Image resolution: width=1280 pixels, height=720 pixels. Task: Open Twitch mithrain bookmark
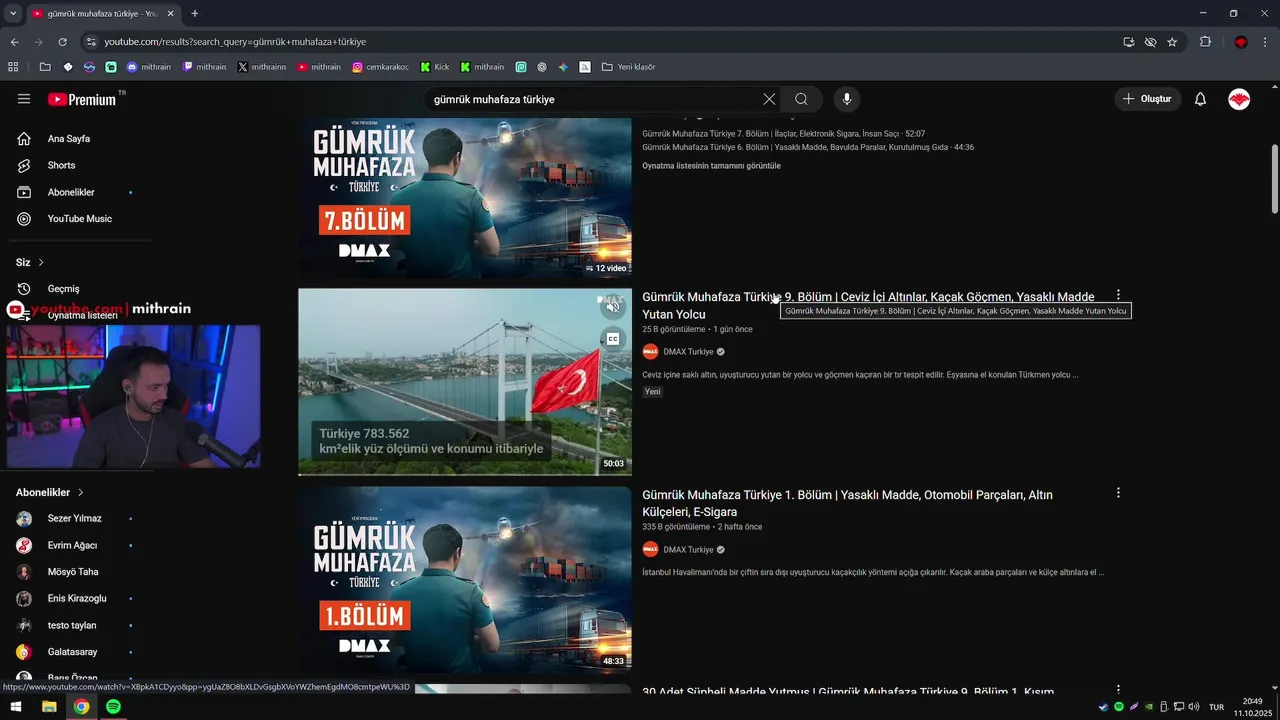[204, 67]
